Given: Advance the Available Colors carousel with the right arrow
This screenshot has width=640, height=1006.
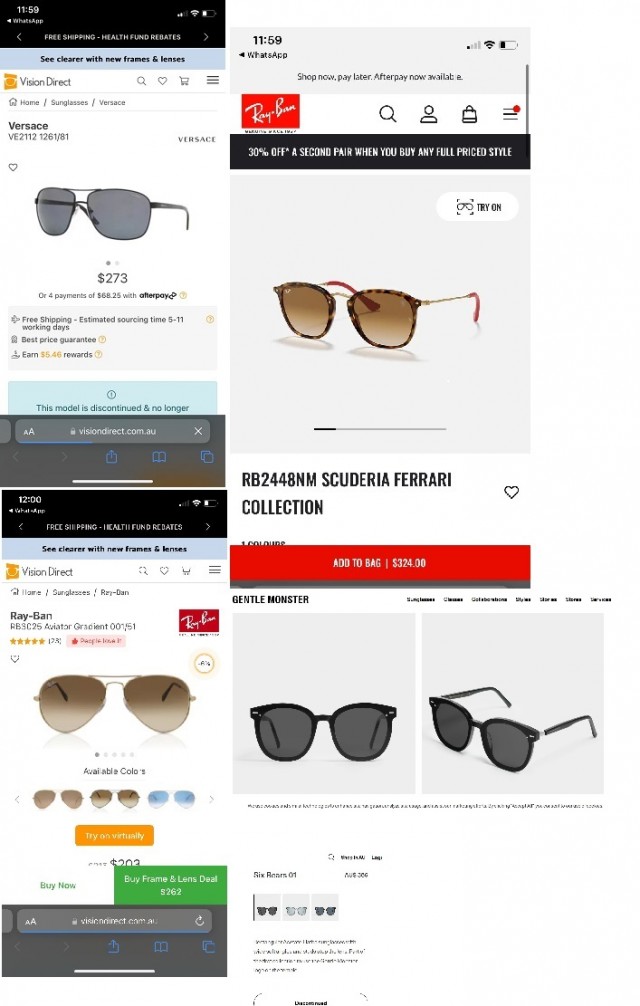Looking at the screenshot, I should (211, 799).
